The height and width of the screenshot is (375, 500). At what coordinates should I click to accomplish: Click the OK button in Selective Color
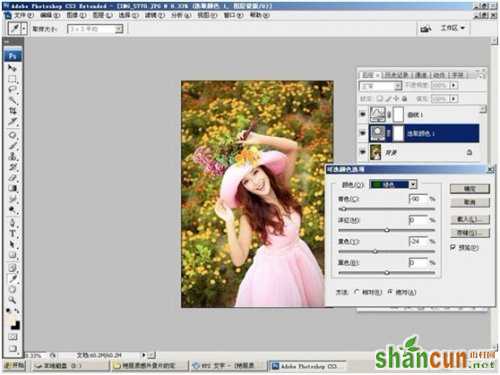click(470, 189)
